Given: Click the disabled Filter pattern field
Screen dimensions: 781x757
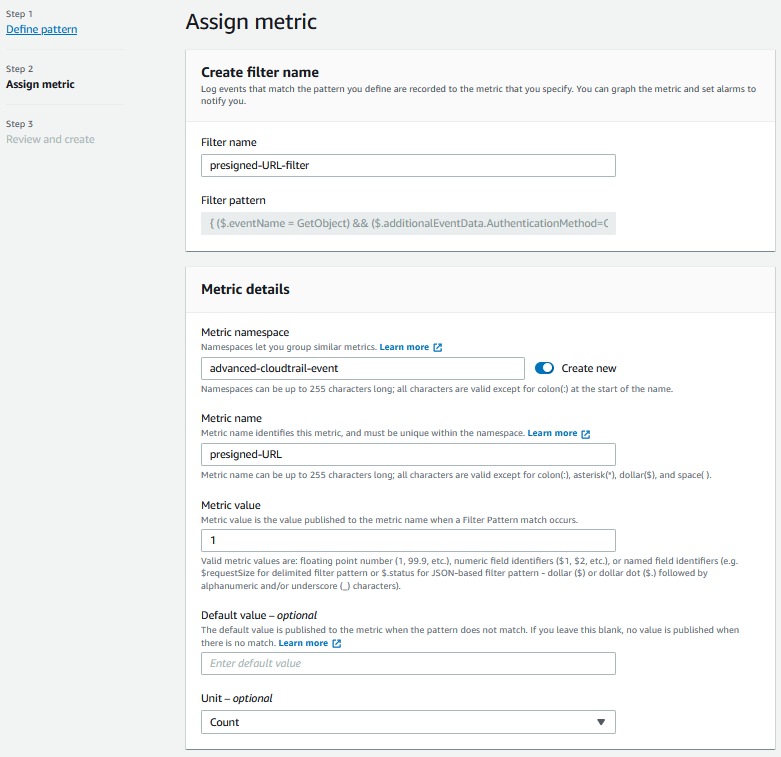Looking at the screenshot, I should click(x=408, y=224).
